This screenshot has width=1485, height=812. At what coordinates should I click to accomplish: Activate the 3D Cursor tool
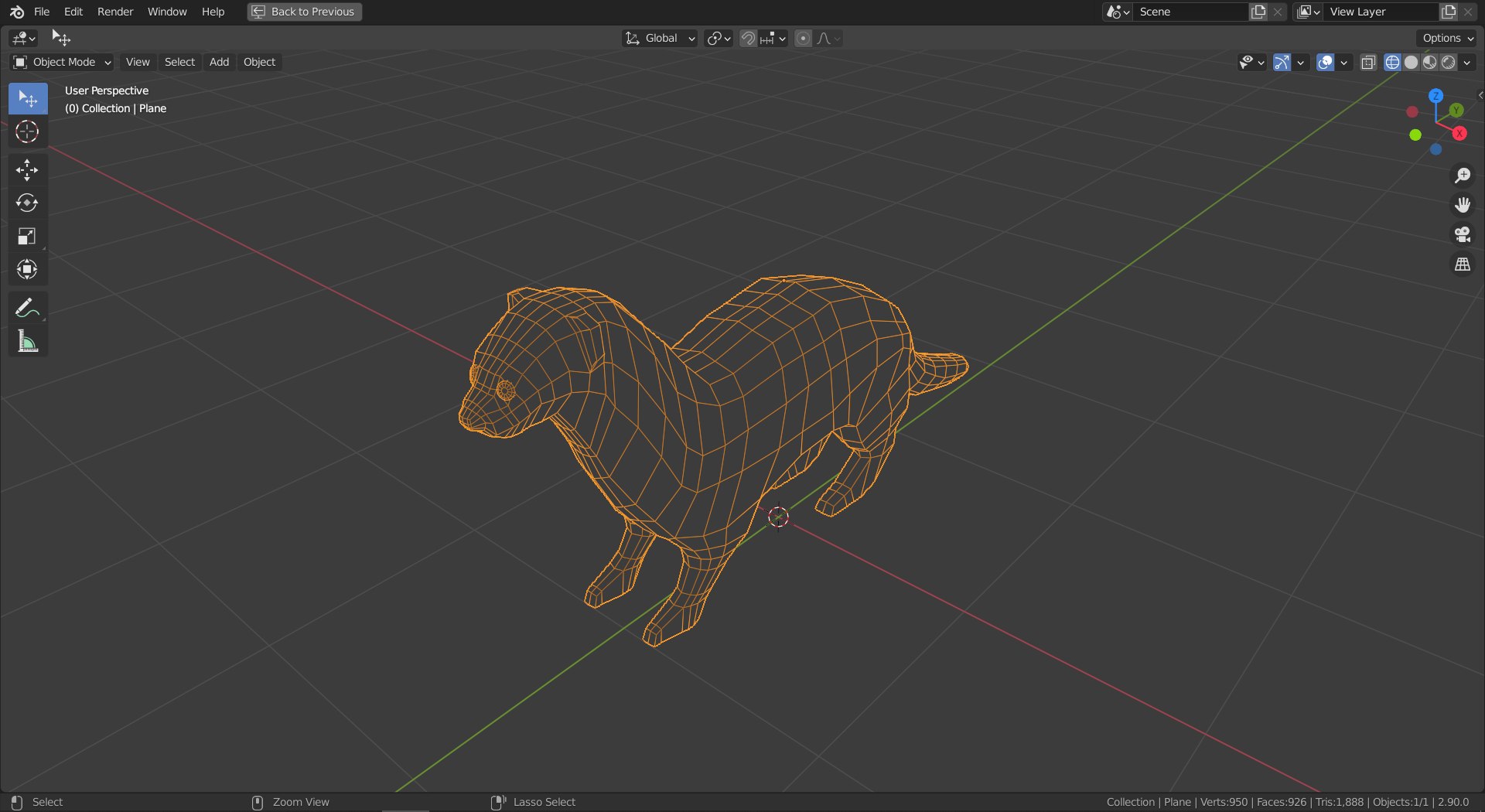coord(28,132)
